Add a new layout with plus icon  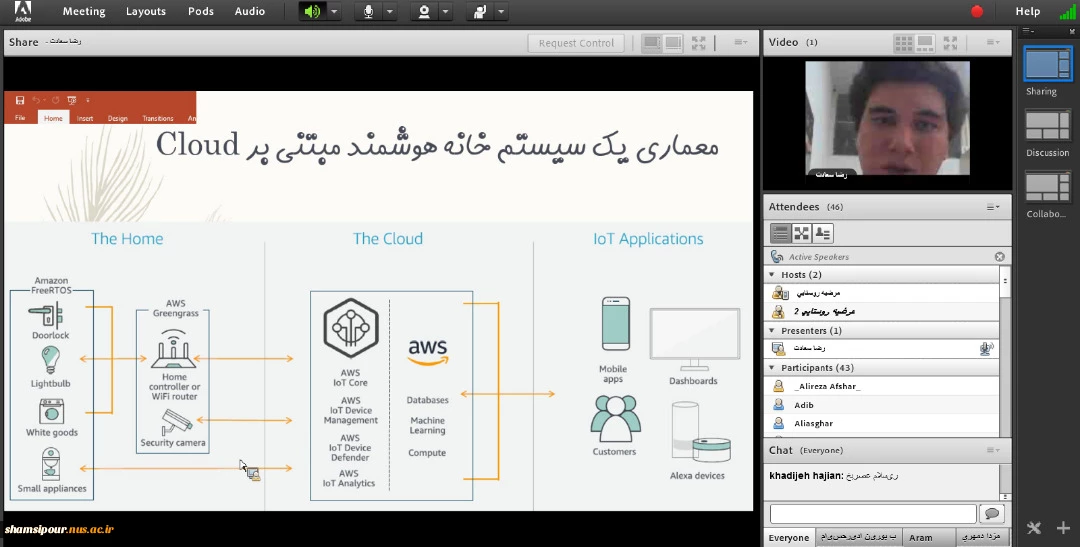point(1063,528)
